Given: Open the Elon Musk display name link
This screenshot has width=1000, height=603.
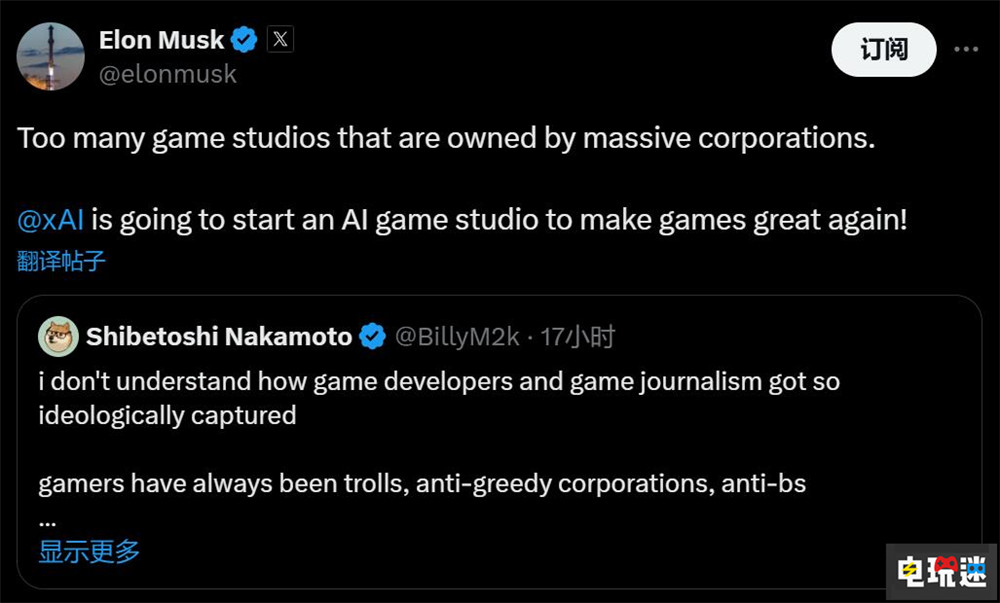Looking at the screenshot, I should coord(161,40).
